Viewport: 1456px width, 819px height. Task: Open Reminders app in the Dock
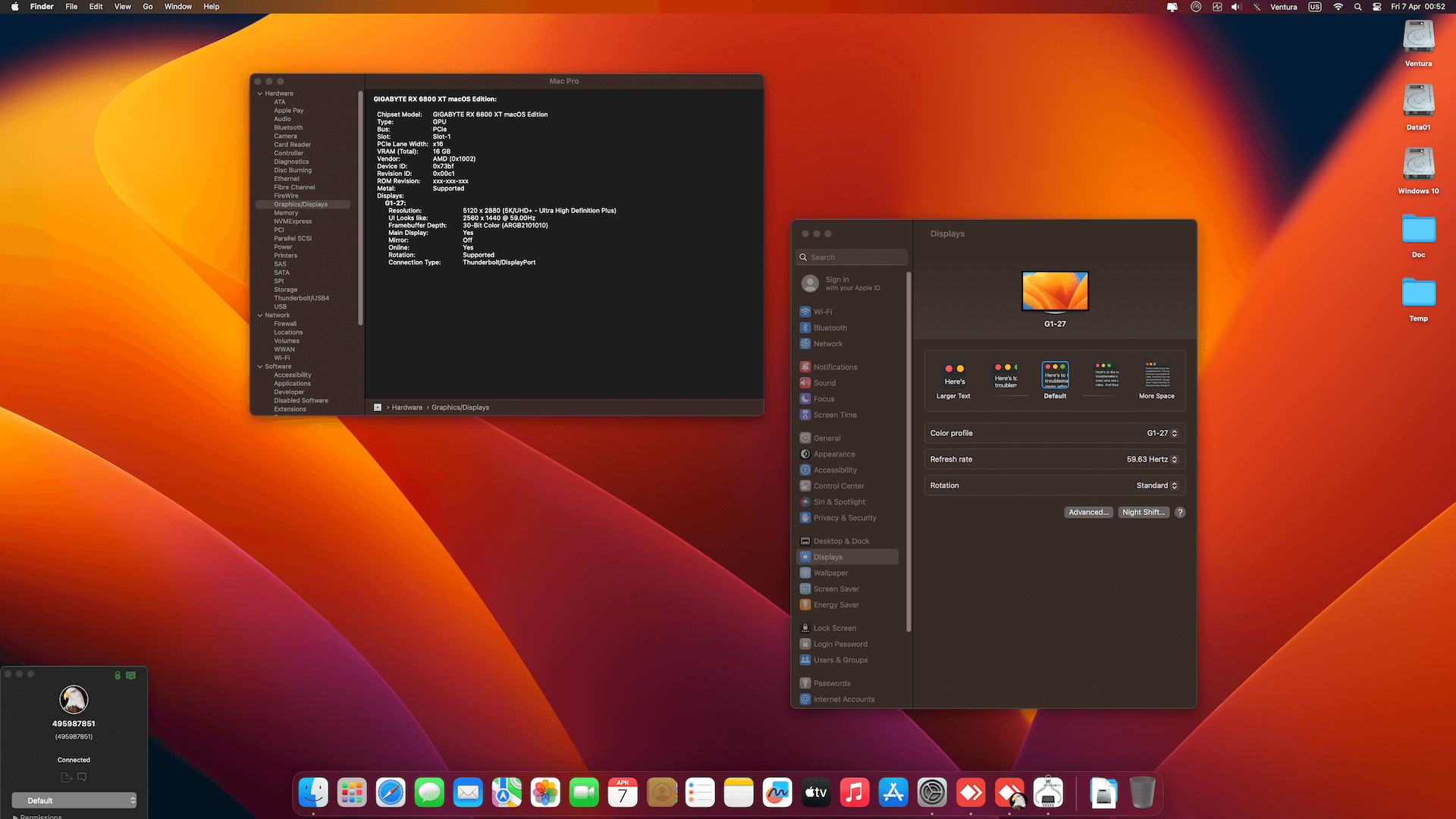700,793
